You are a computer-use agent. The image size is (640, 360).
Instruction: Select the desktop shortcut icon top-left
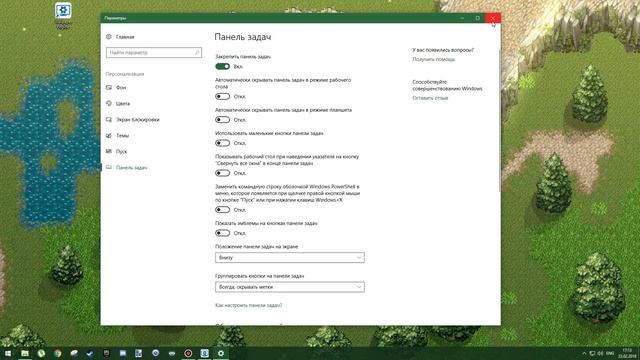(63, 16)
